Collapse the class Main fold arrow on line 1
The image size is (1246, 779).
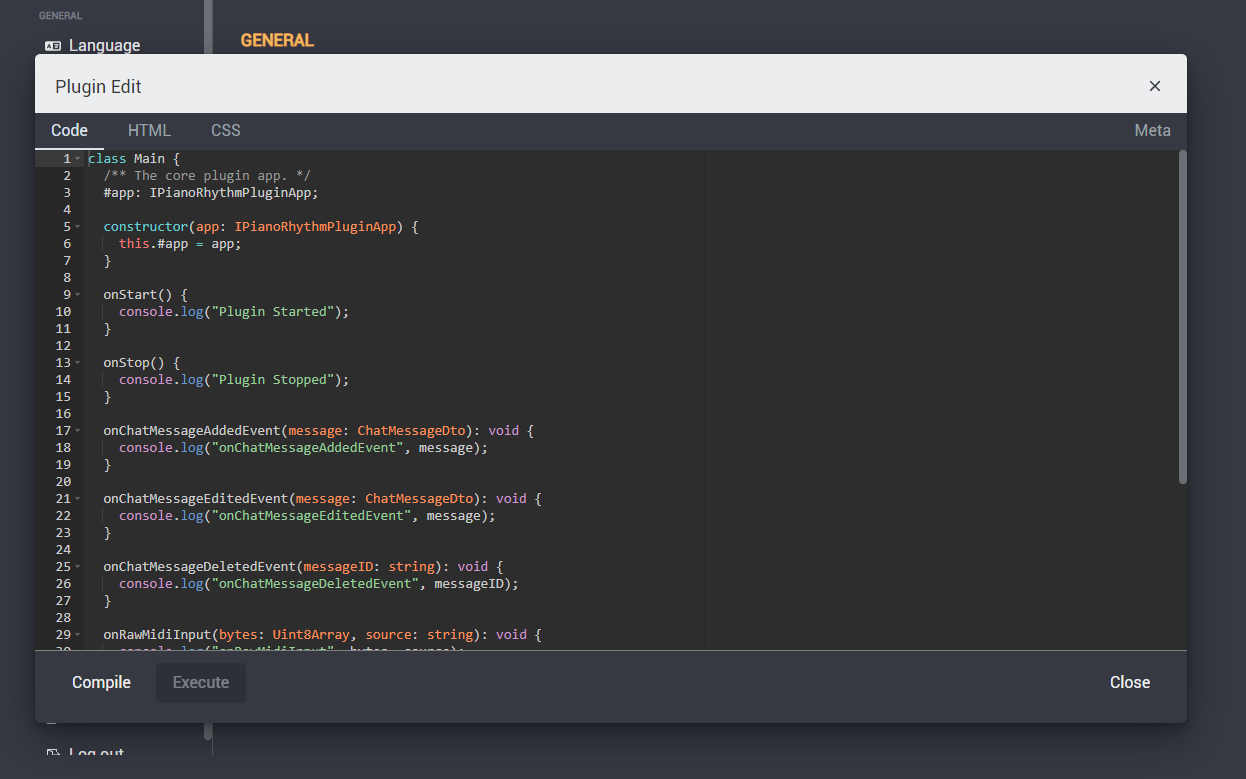pos(78,159)
